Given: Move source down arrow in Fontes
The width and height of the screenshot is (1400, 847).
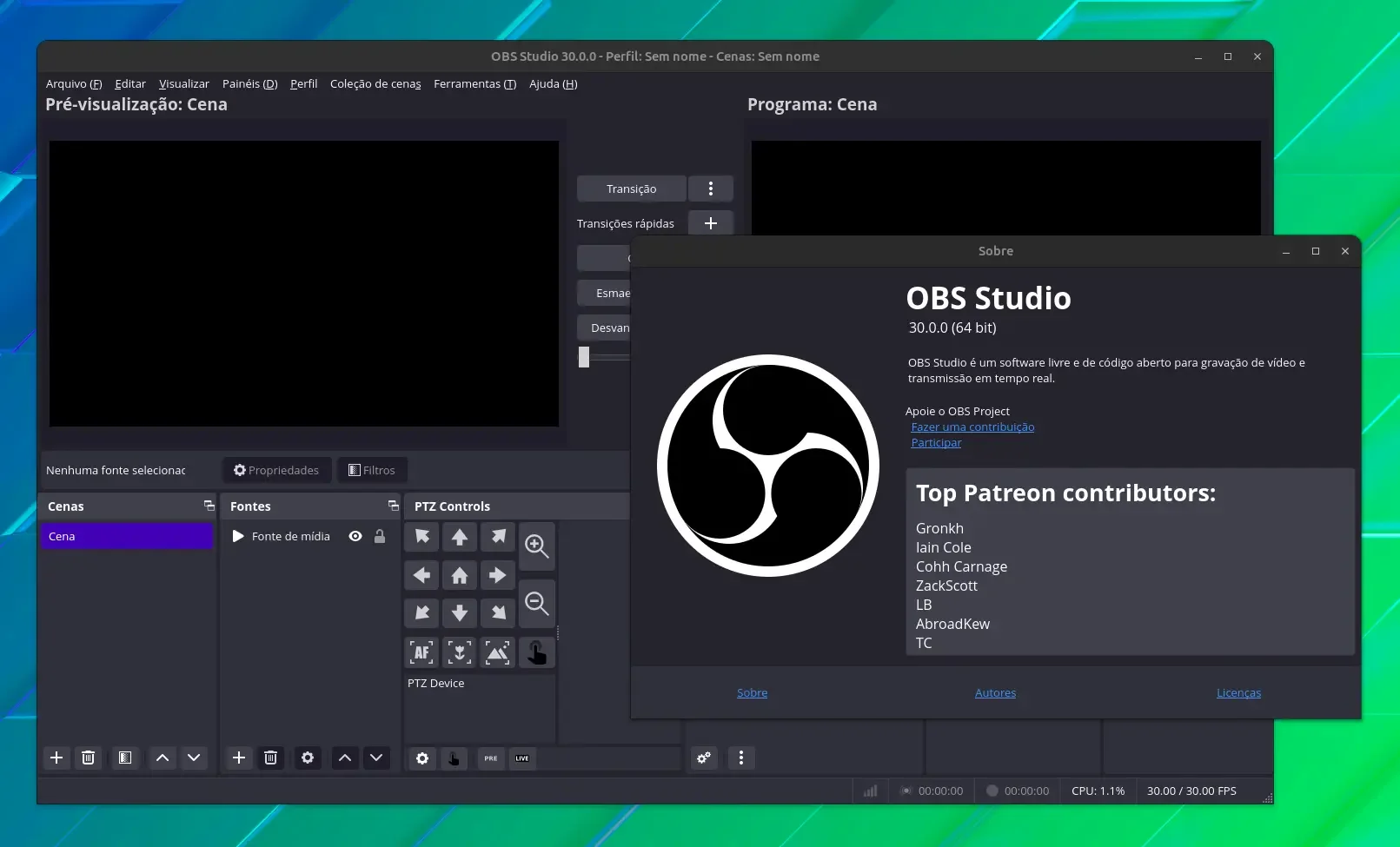Looking at the screenshot, I should click(376, 758).
